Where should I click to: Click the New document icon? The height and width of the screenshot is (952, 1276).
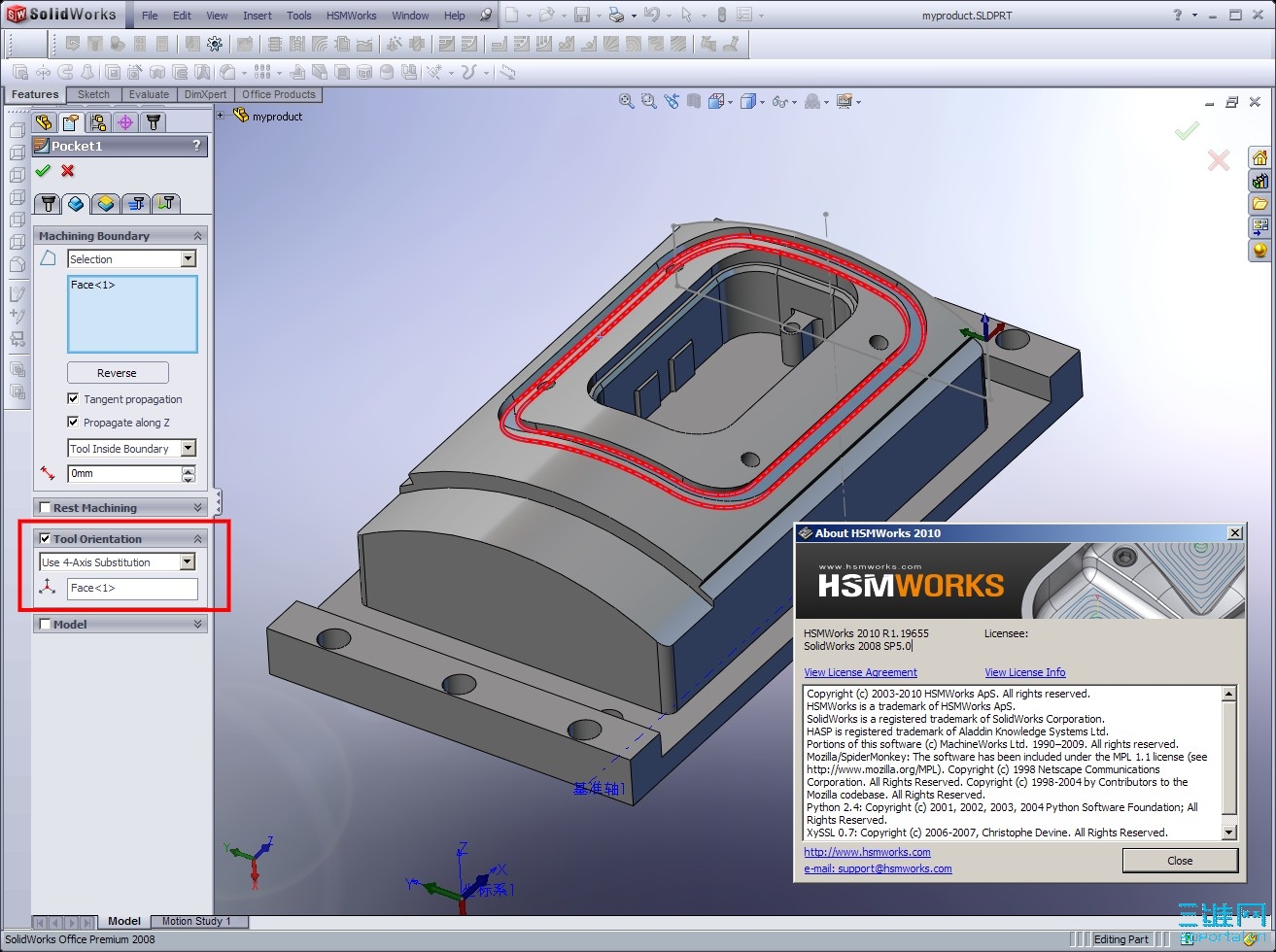pyautogui.click(x=511, y=15)
